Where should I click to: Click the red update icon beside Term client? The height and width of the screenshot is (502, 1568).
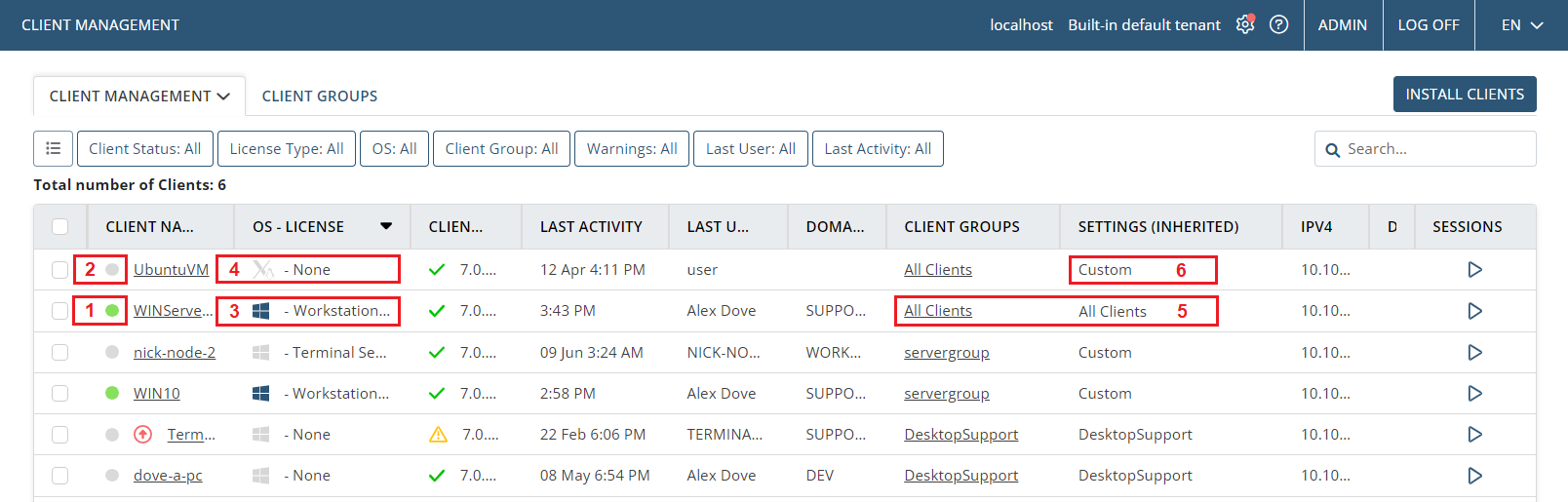pos(143,435)
